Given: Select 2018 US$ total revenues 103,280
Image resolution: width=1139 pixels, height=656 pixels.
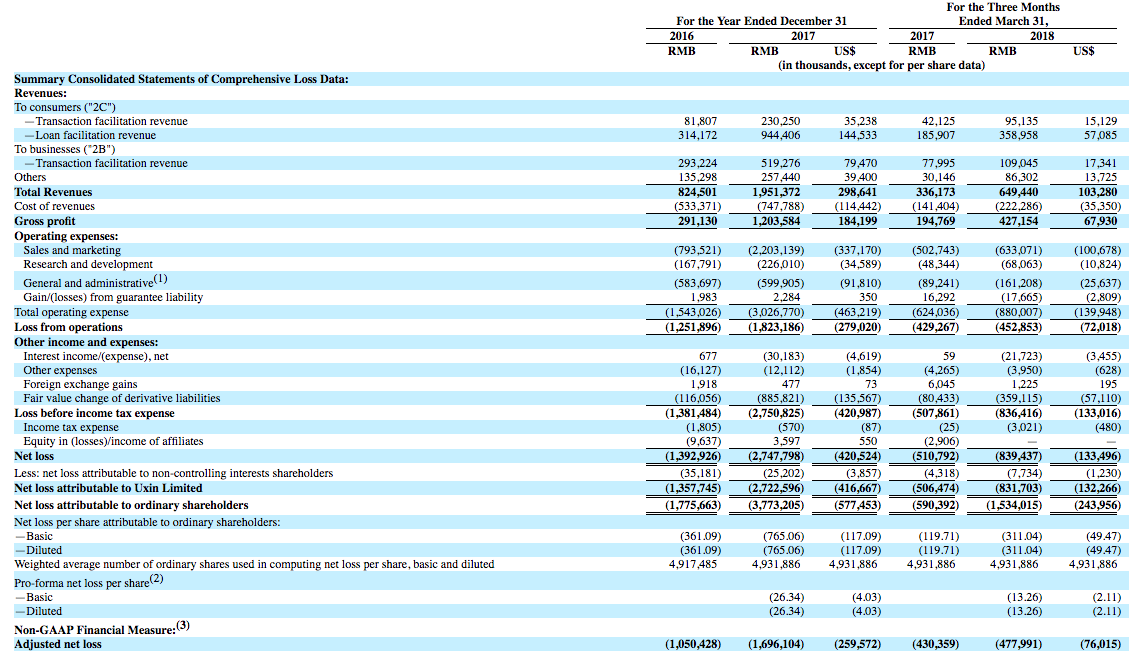Looking at the screenshot, I should 1096,193.
